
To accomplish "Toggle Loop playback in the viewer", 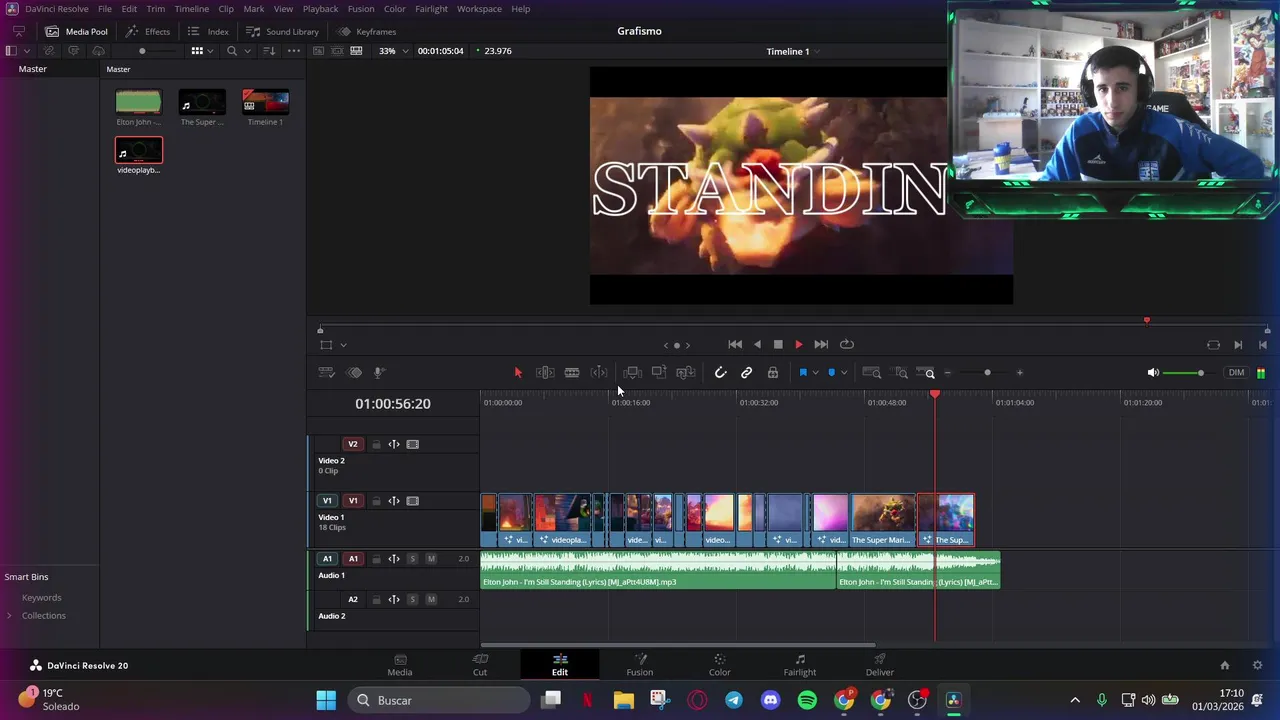I will coord(847,344).
